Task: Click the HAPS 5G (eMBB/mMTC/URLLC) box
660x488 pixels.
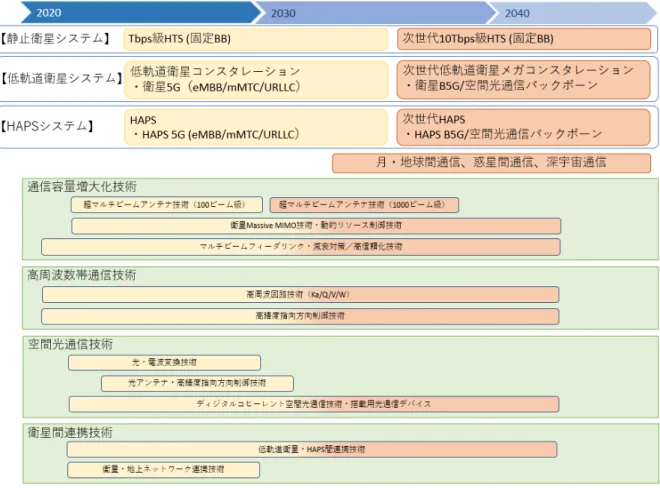Action: tap(256, 127)
